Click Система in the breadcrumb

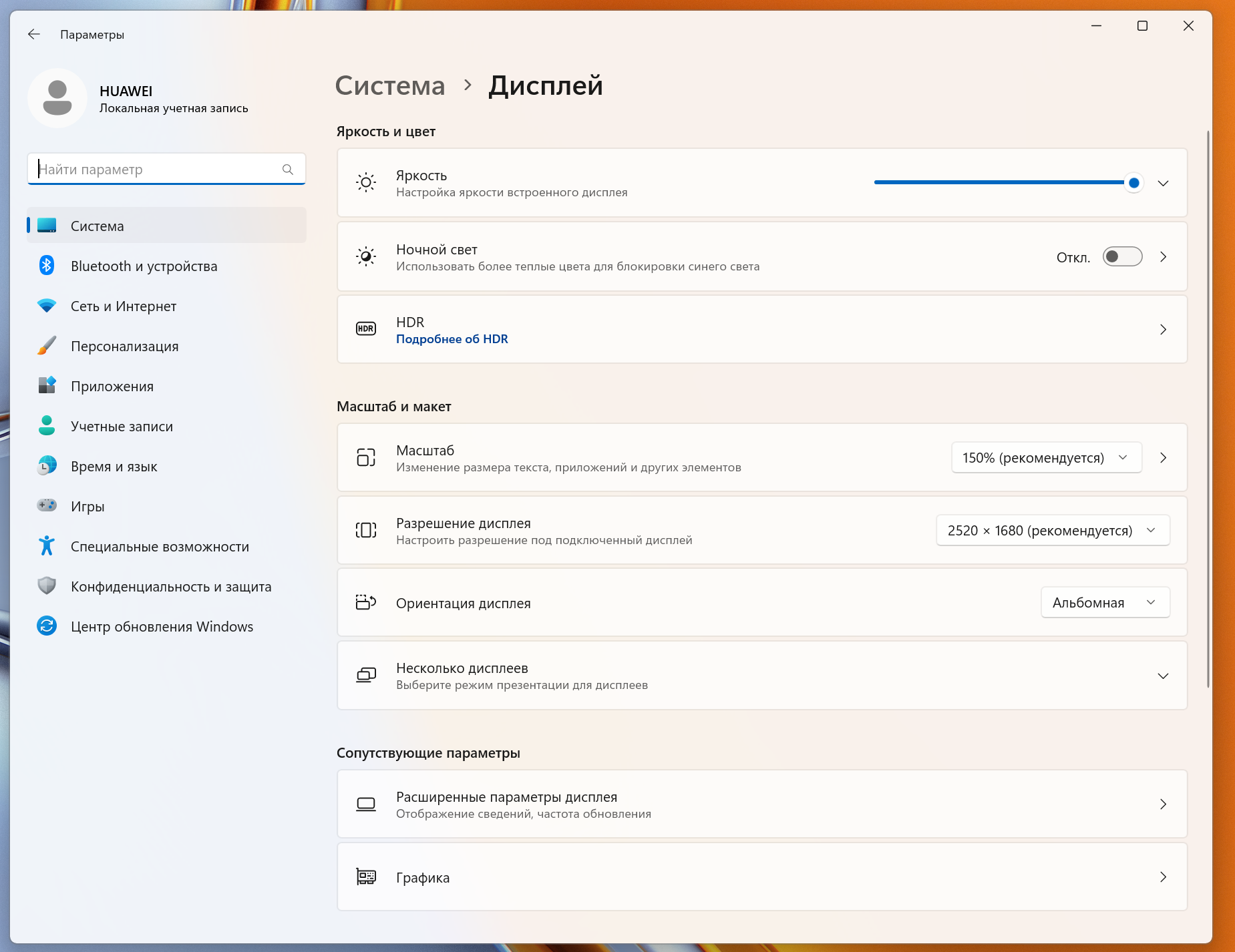point(390,85)
